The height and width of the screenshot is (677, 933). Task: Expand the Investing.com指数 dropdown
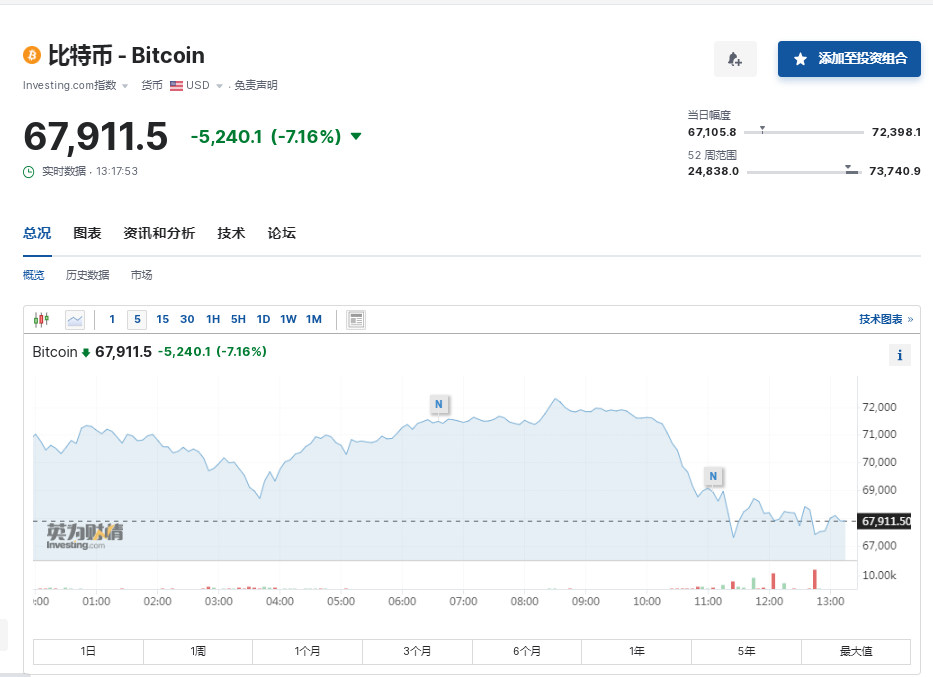76,86
